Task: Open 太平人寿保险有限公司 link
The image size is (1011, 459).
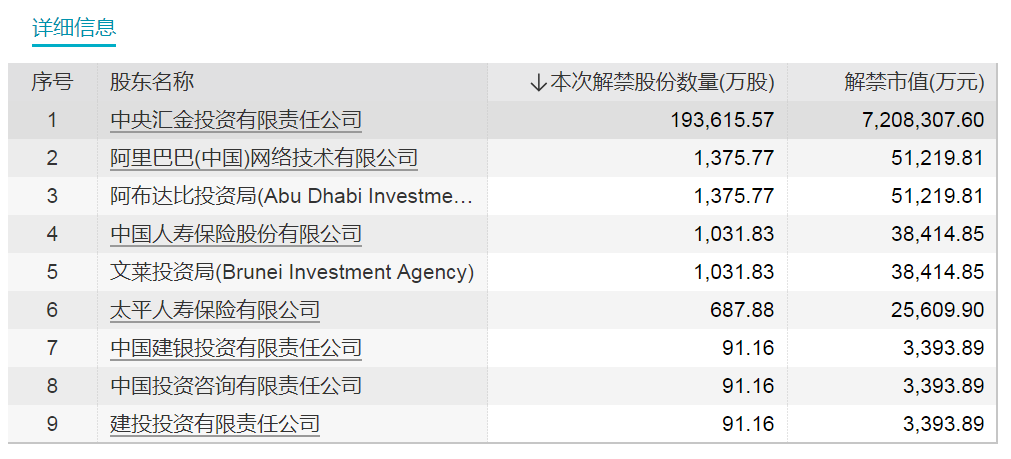Action: tap(215, 310)
